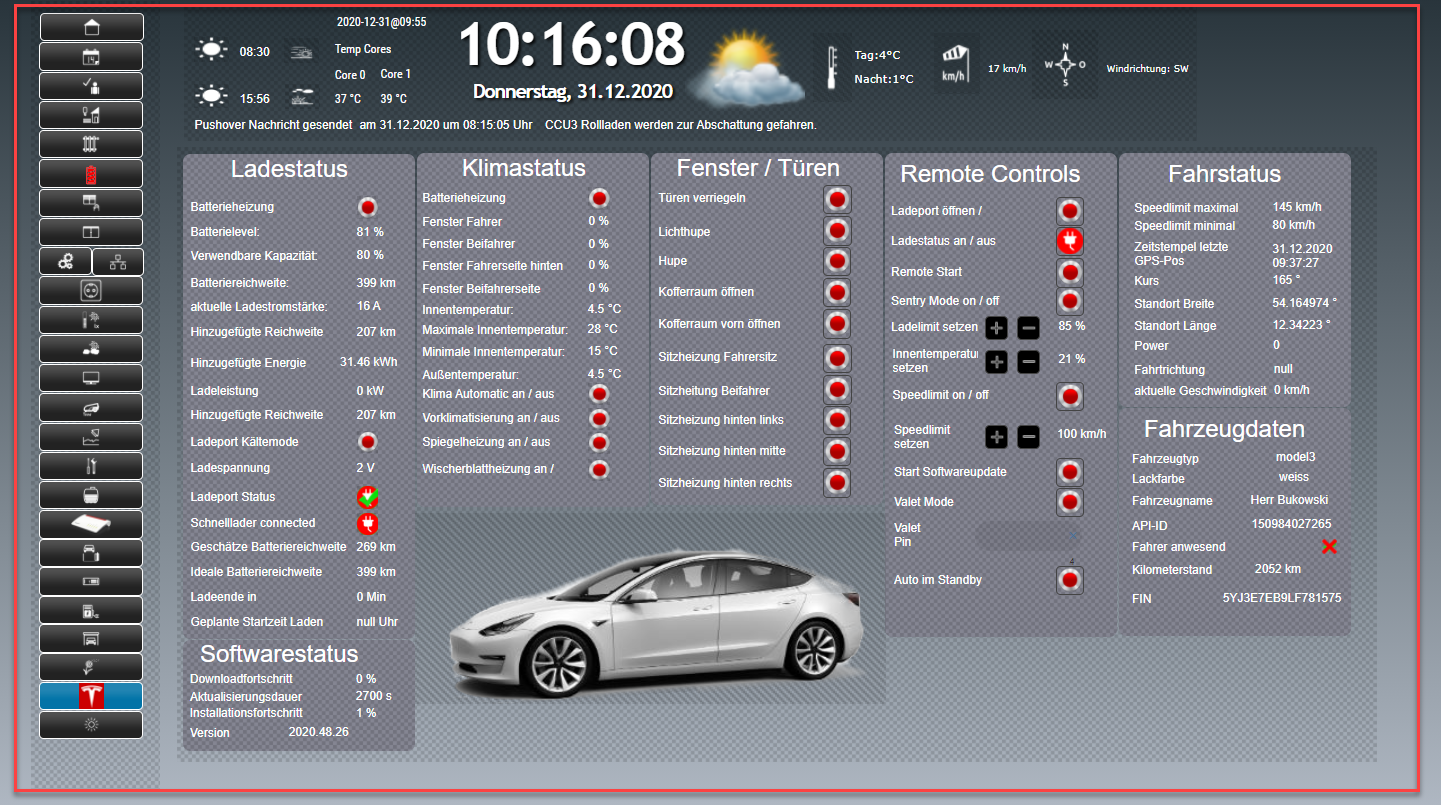Open the window shutter sidebar button
The width and height of the screenshot is (1441, 805).
tap(91, 203)
